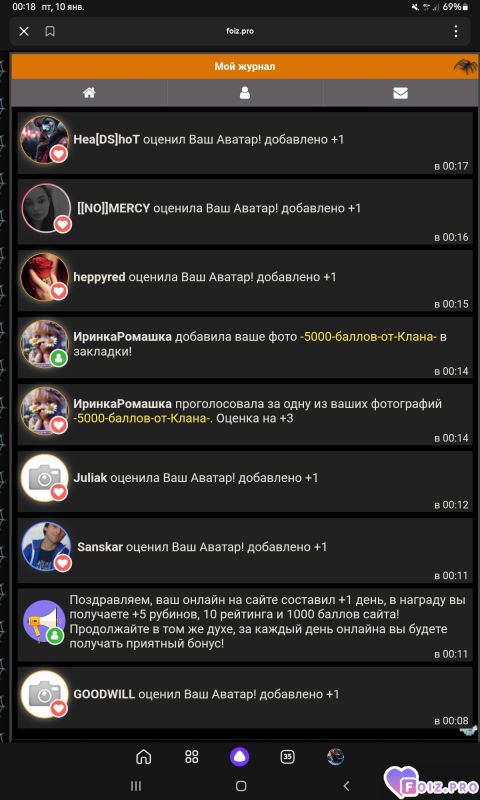Open the profile person icon tab
This screenshot has width=480, height=800.
pos(245,93)
